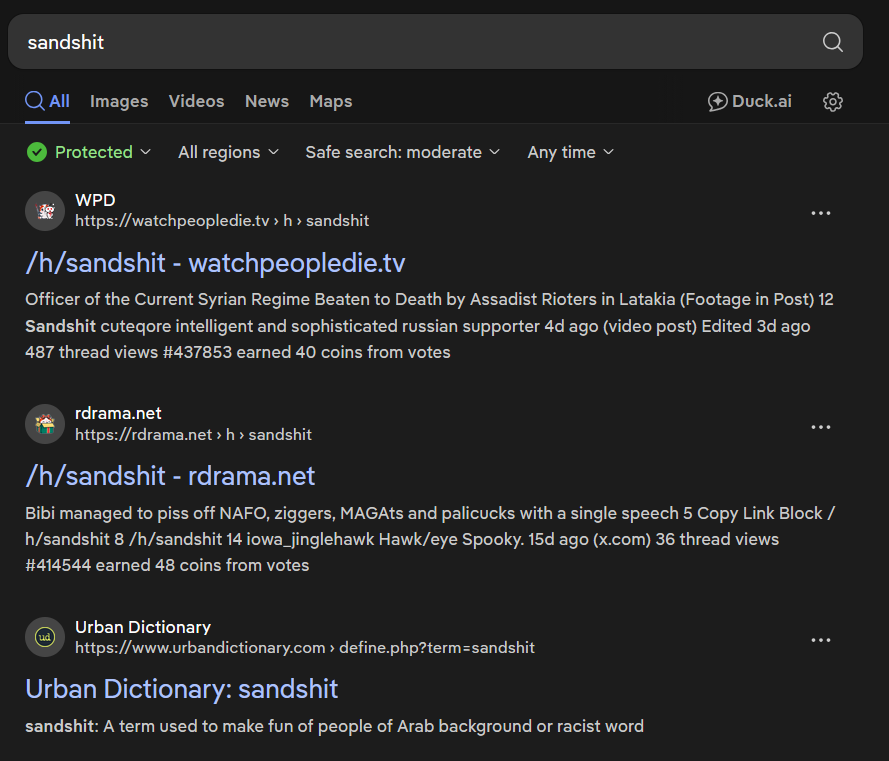Select the News tab
This screenshot has height=761, width=889.
tap(267, 101)
